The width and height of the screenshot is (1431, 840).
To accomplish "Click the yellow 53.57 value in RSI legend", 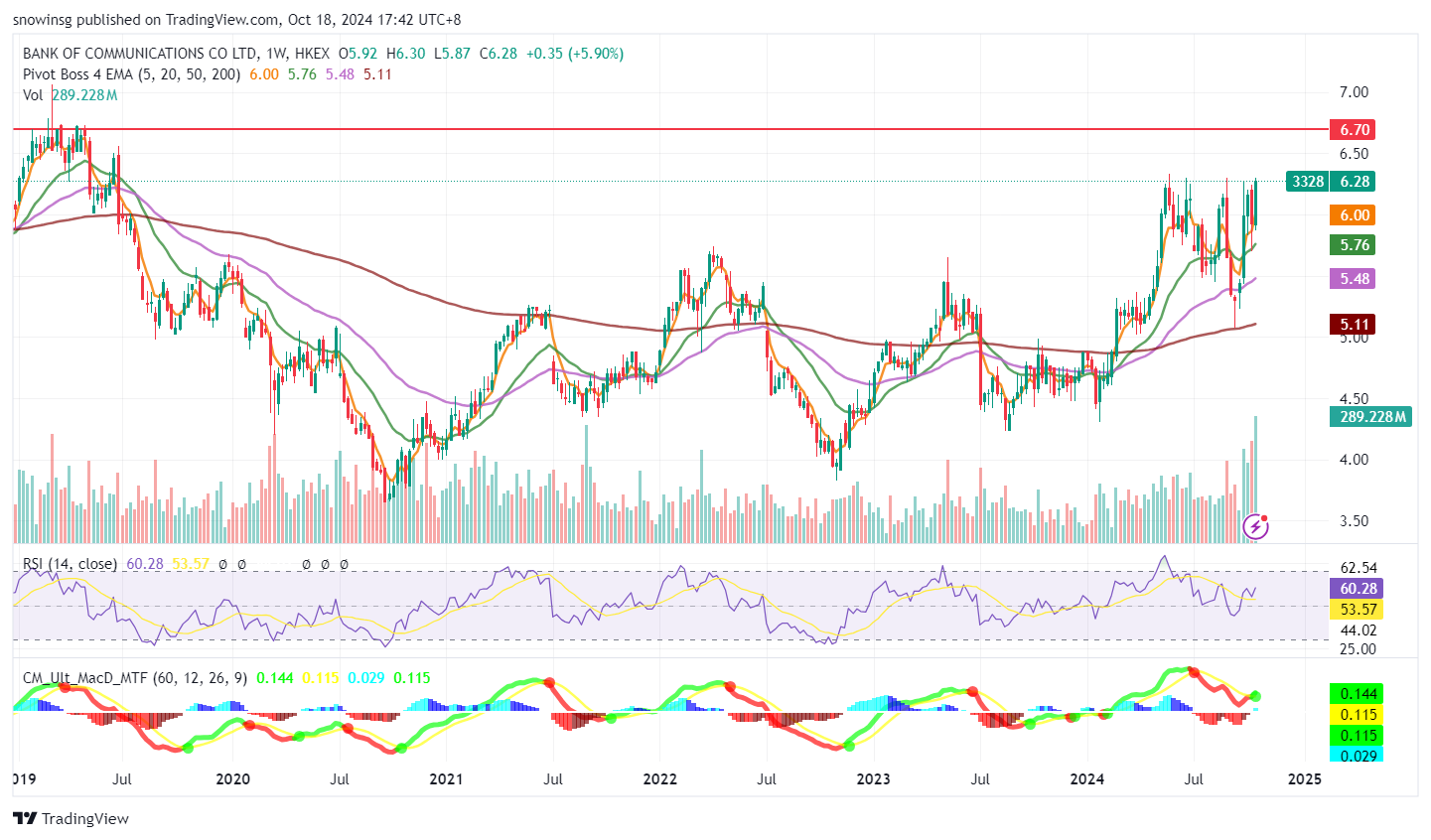I will click(191, 563).
